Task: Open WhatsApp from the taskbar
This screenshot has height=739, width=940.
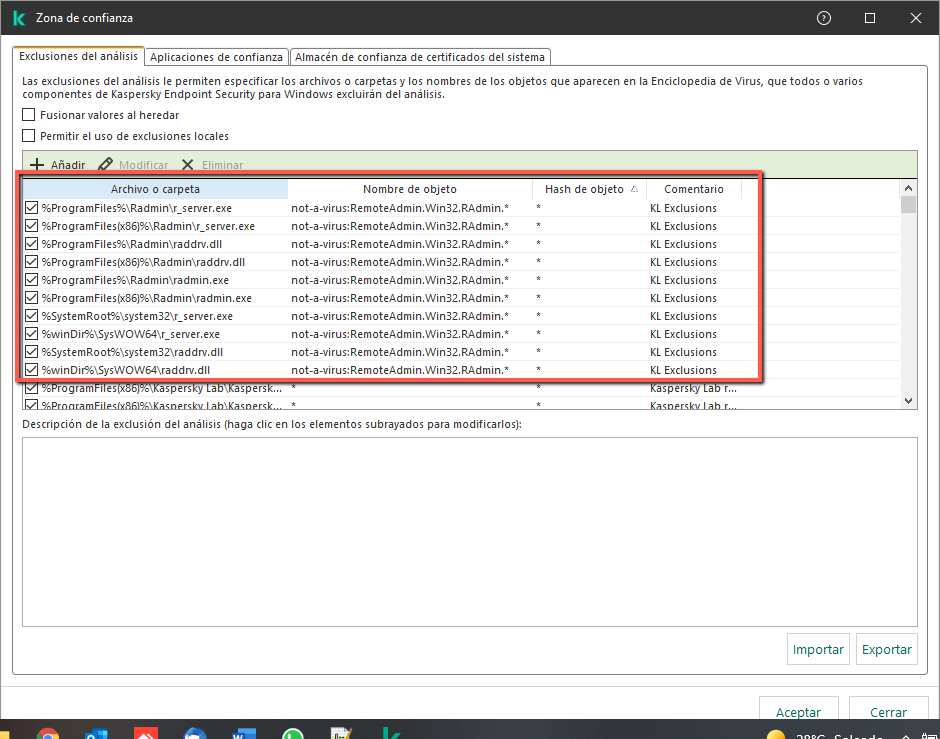Action: tap(293, 734)
